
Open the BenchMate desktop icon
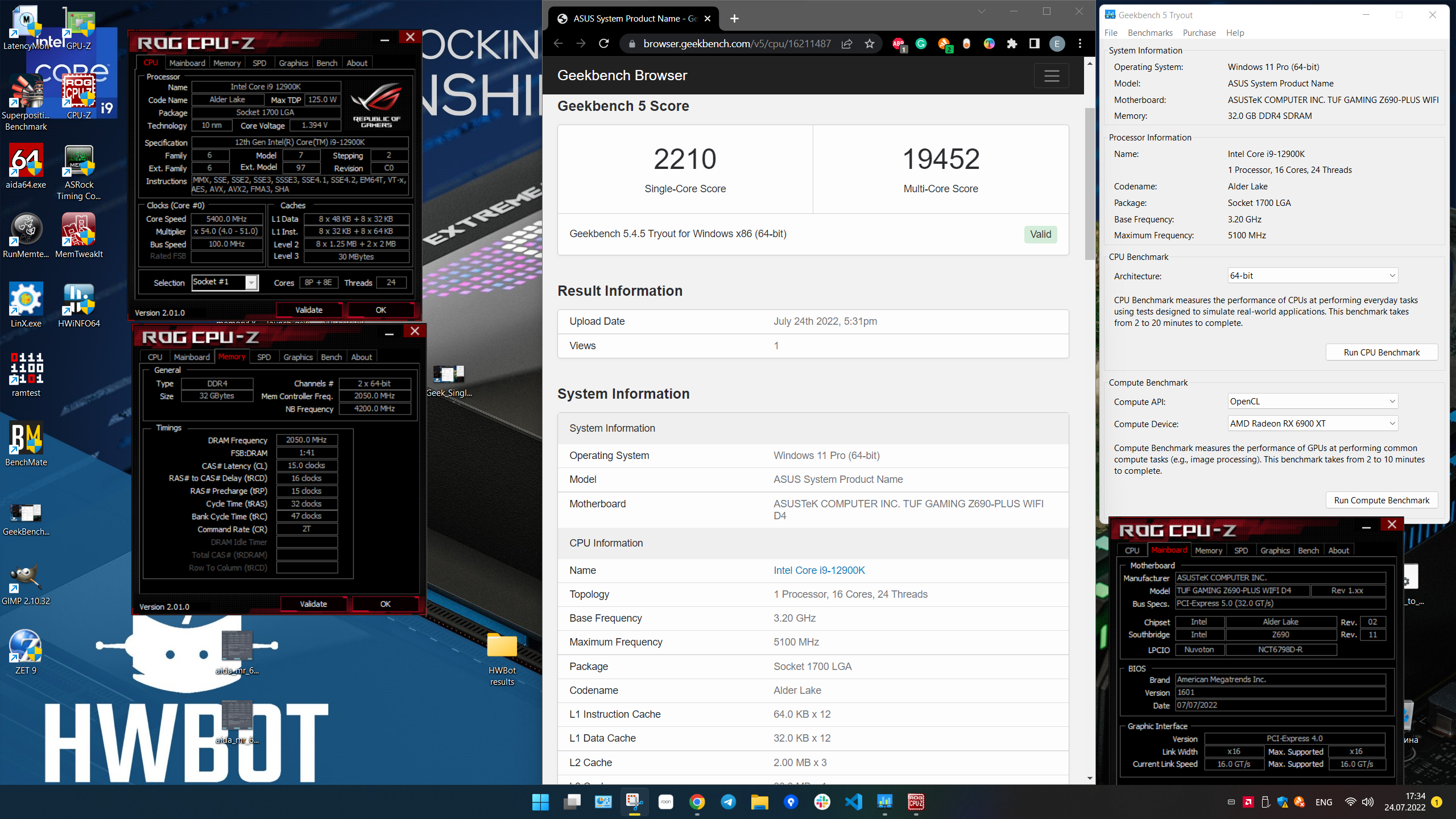click(x=26, y=445)
